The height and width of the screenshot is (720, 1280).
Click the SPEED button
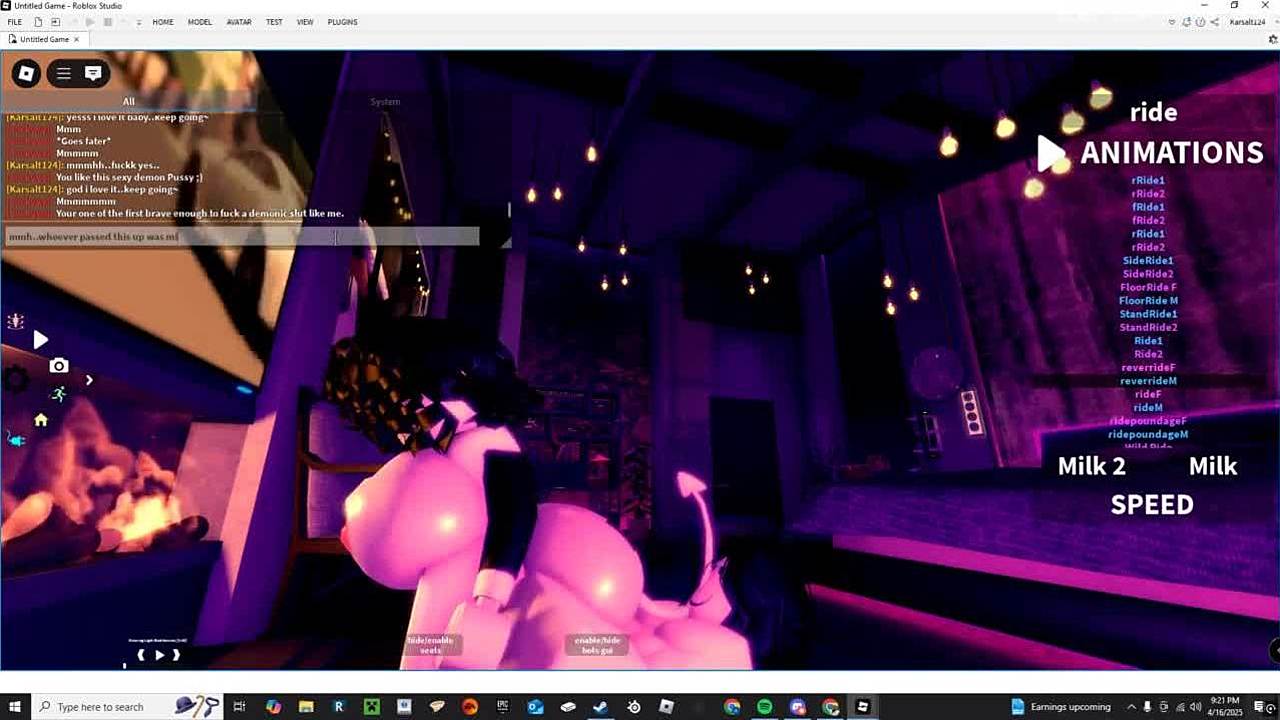[1152, 505]
